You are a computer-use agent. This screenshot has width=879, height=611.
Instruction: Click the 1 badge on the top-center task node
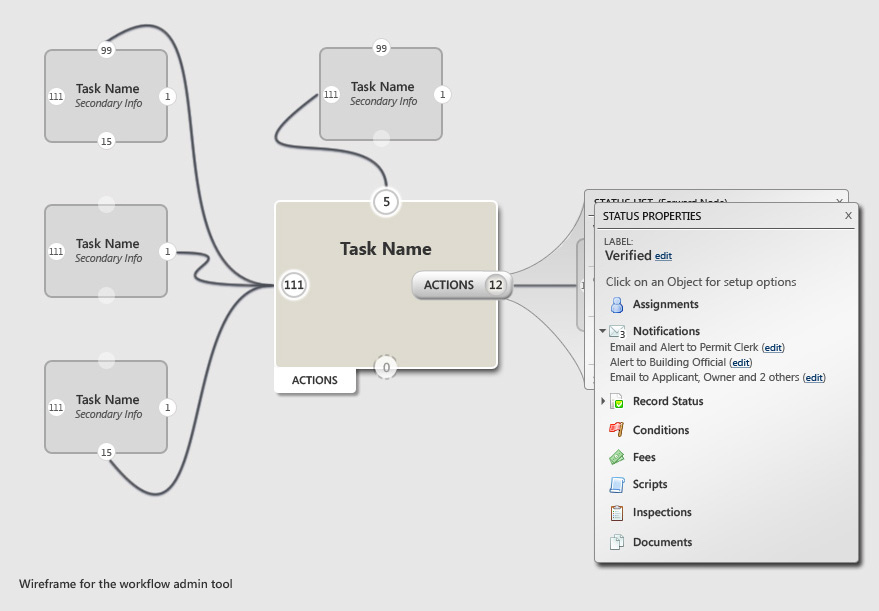coord(442,95)
